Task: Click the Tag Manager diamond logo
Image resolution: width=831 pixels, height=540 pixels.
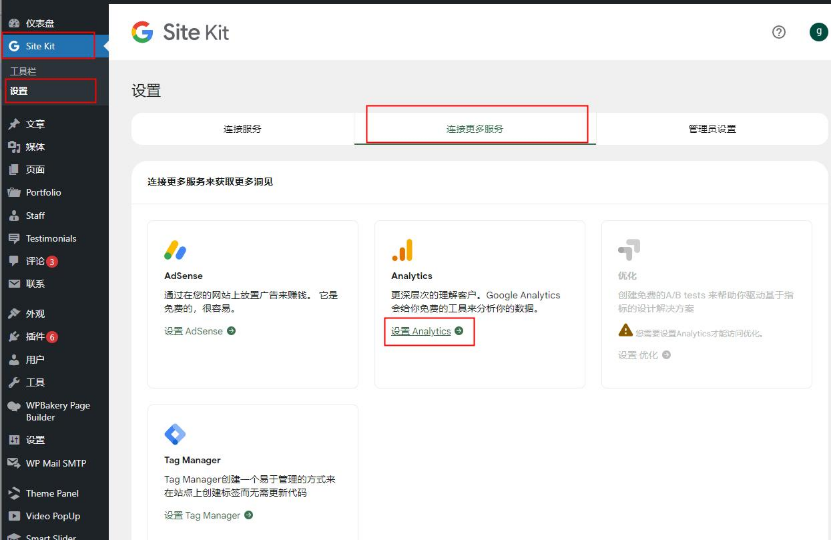Action: point(175,435)
